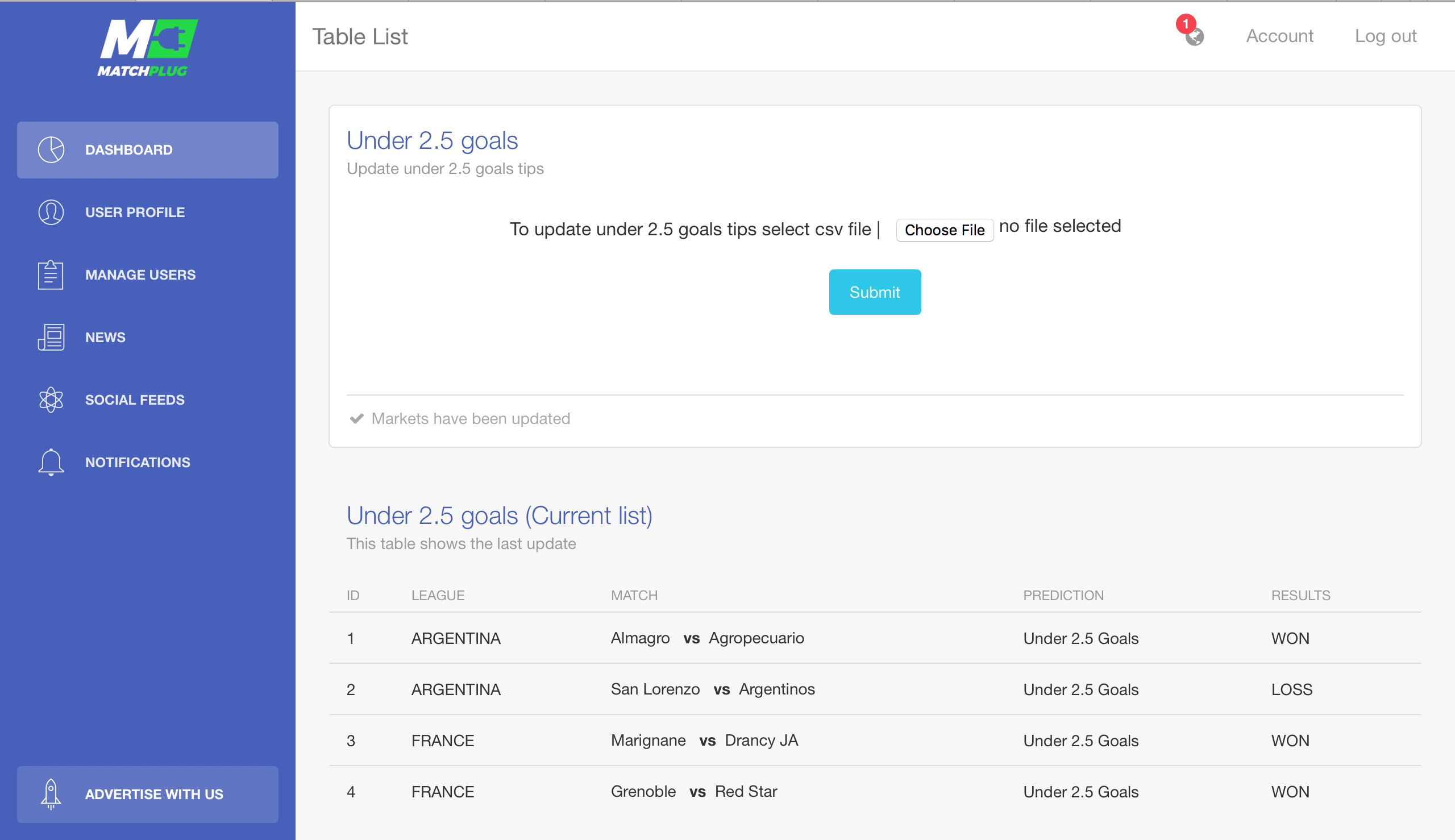
Task: Click the Choose File button
Action: (945, 230)
